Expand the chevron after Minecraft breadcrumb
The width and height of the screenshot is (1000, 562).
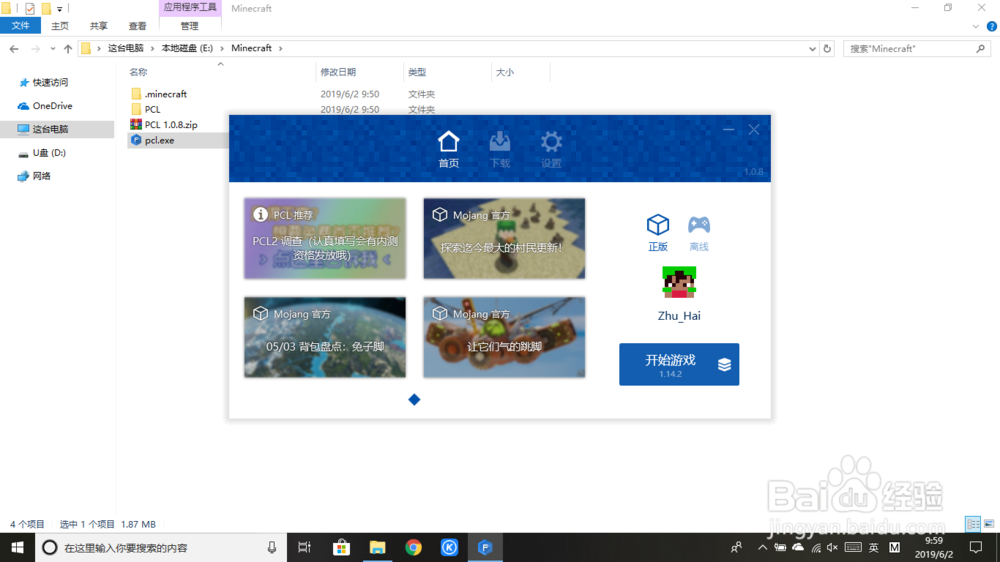pos(280,48)
